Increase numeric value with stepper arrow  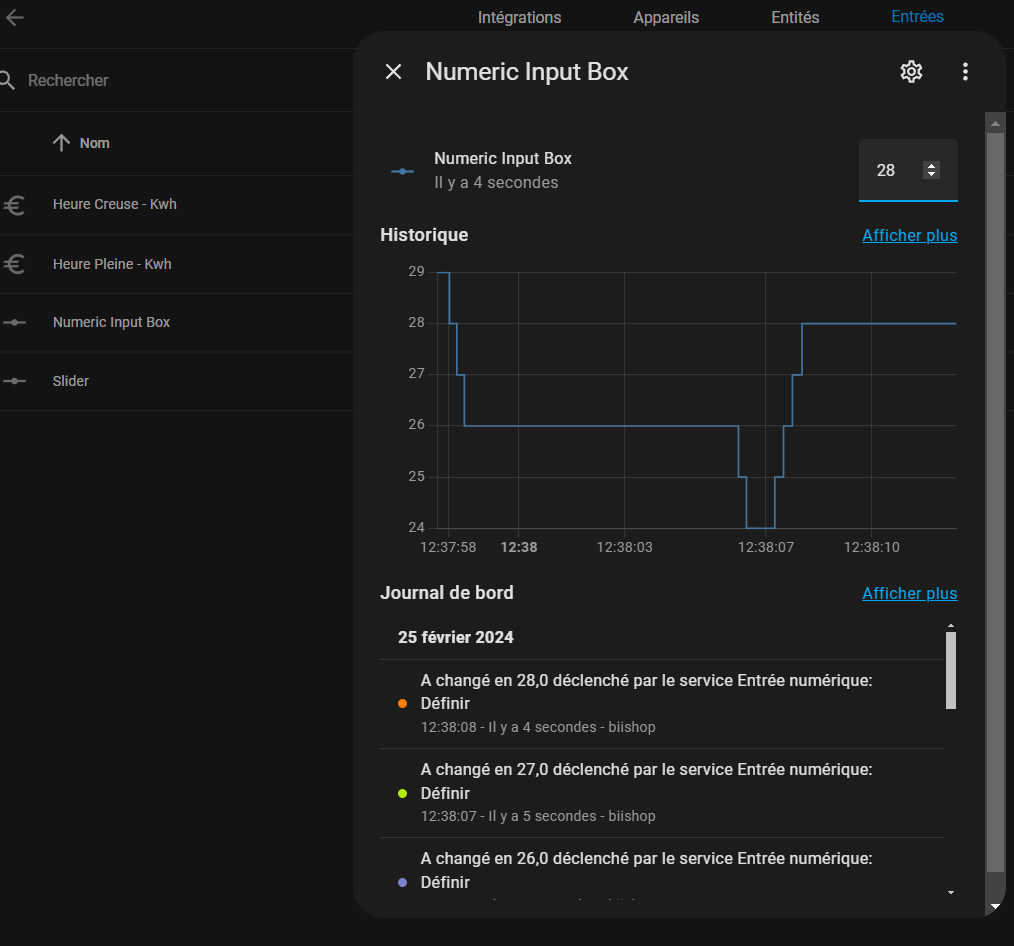point(932,166)
